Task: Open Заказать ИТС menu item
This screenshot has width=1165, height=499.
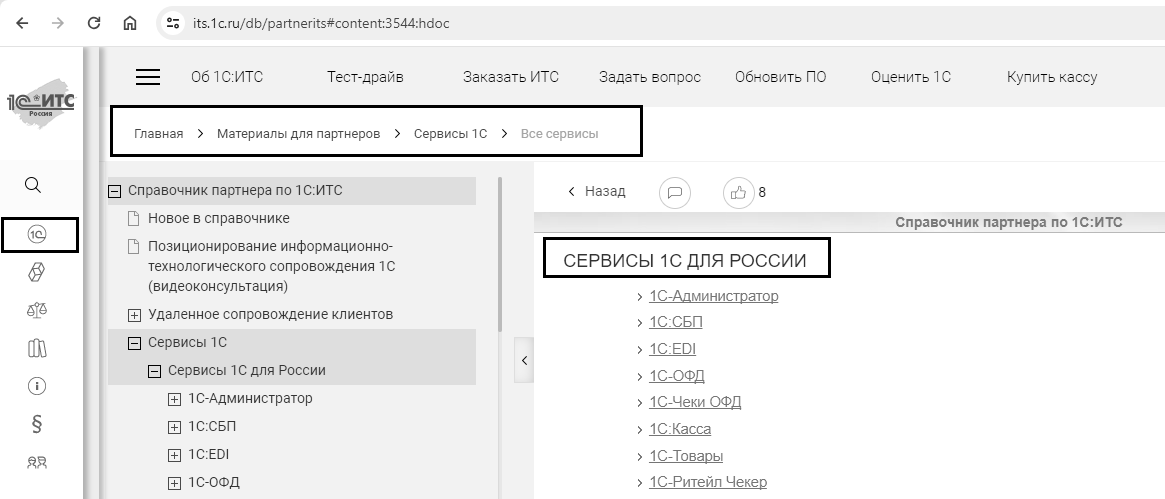Action: [x=510, y=76]
